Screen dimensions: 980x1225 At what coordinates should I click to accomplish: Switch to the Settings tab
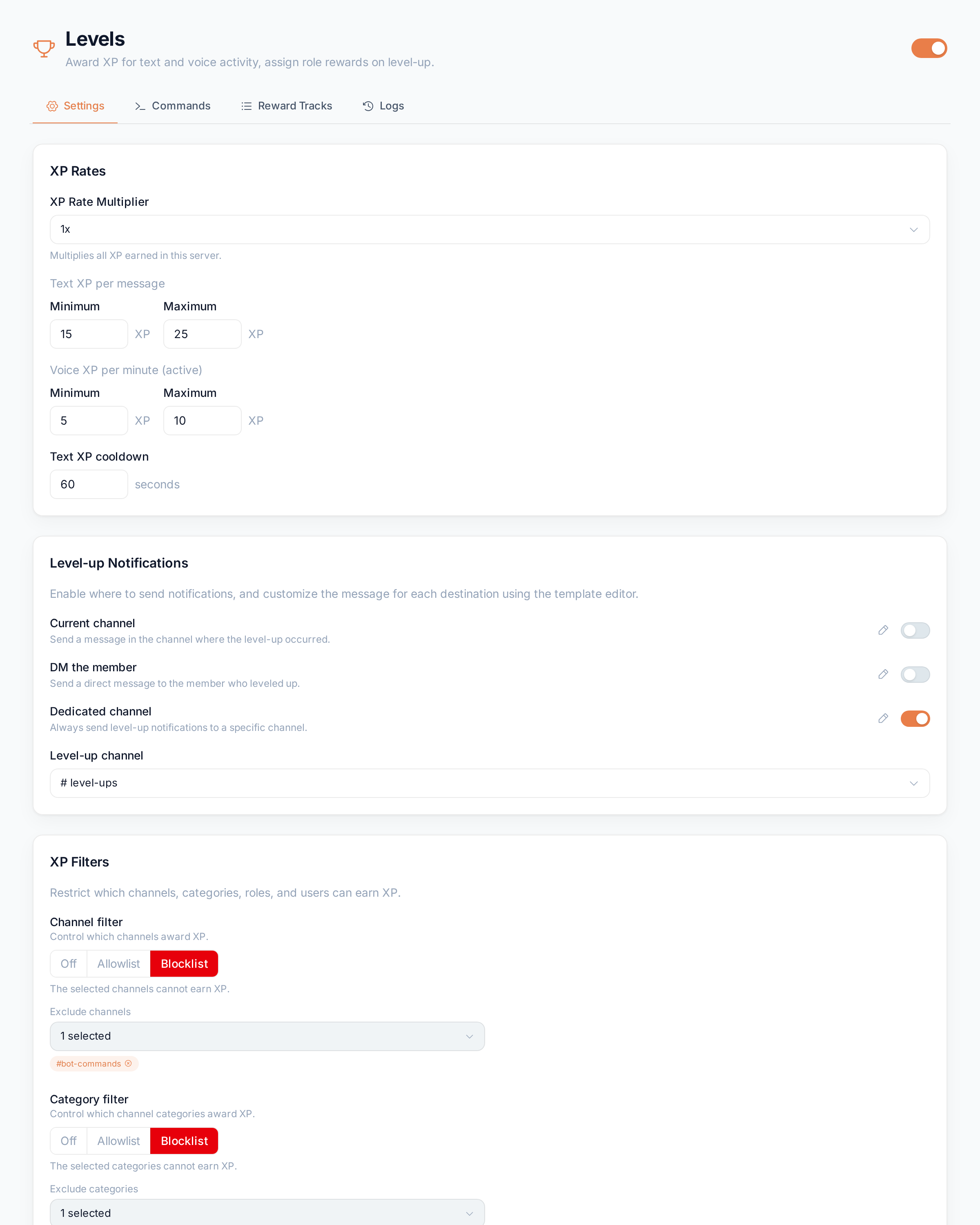click(75, 106)
